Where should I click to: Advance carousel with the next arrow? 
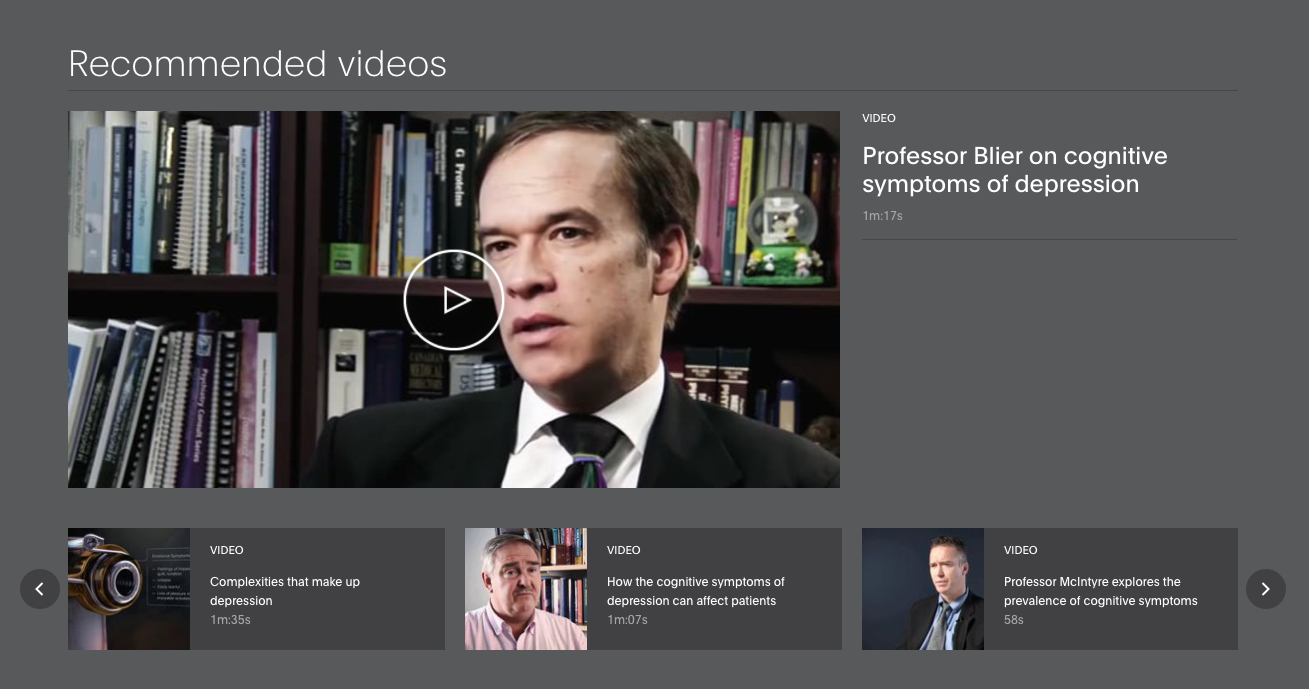[1265, 589]
